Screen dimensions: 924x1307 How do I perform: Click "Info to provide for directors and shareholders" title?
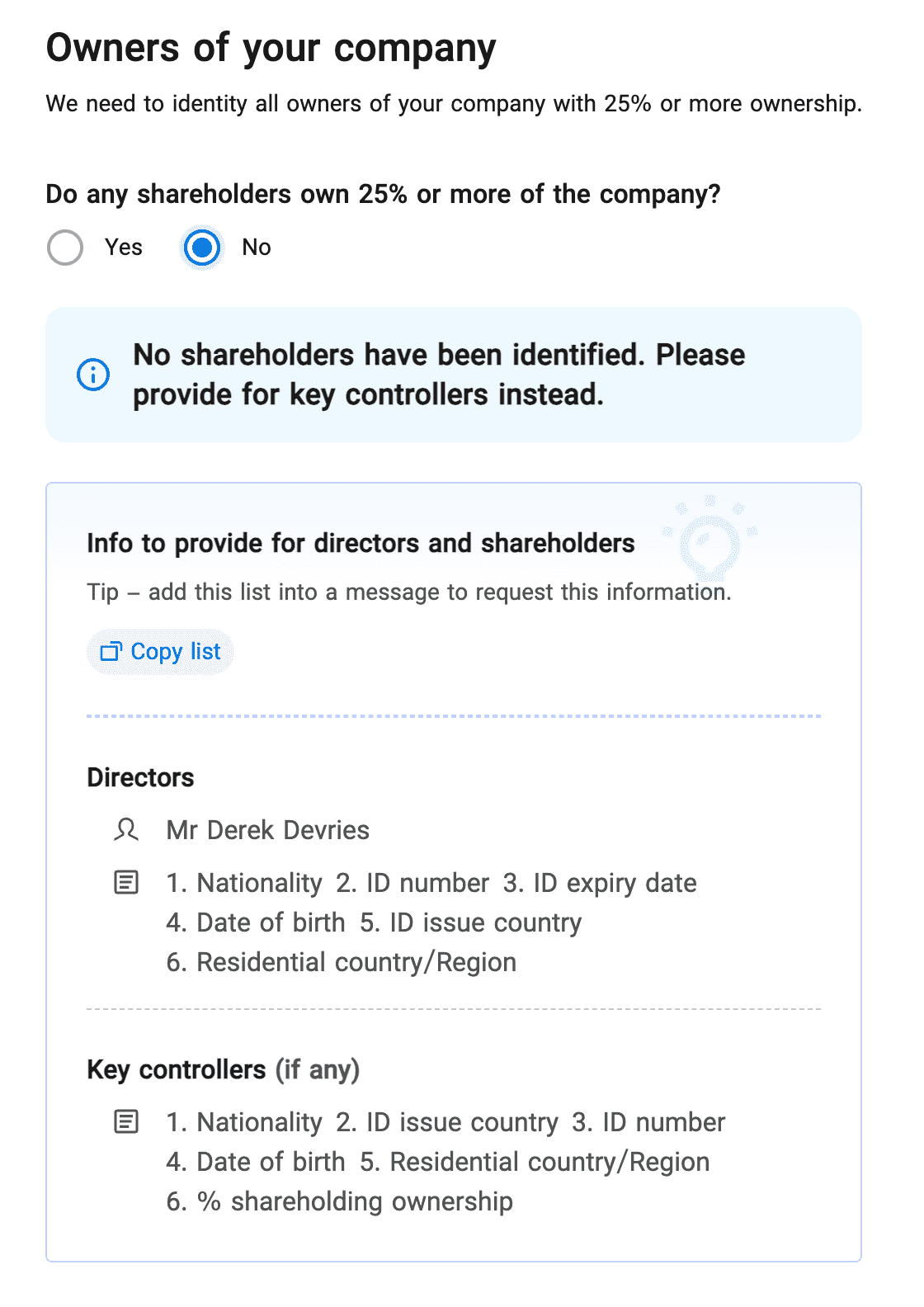(361, 543)
